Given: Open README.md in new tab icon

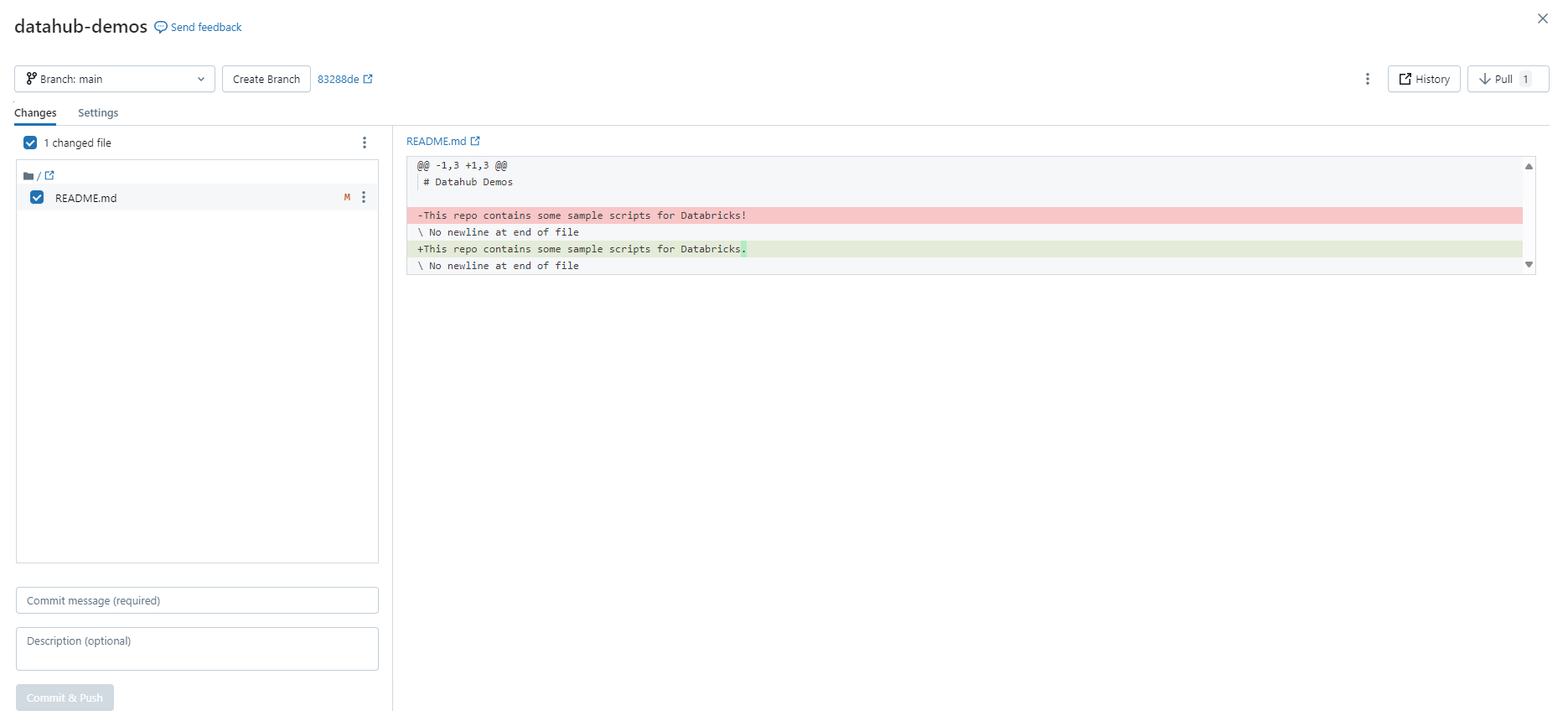Looking at the screenshot, I should (x=475, y=142).
